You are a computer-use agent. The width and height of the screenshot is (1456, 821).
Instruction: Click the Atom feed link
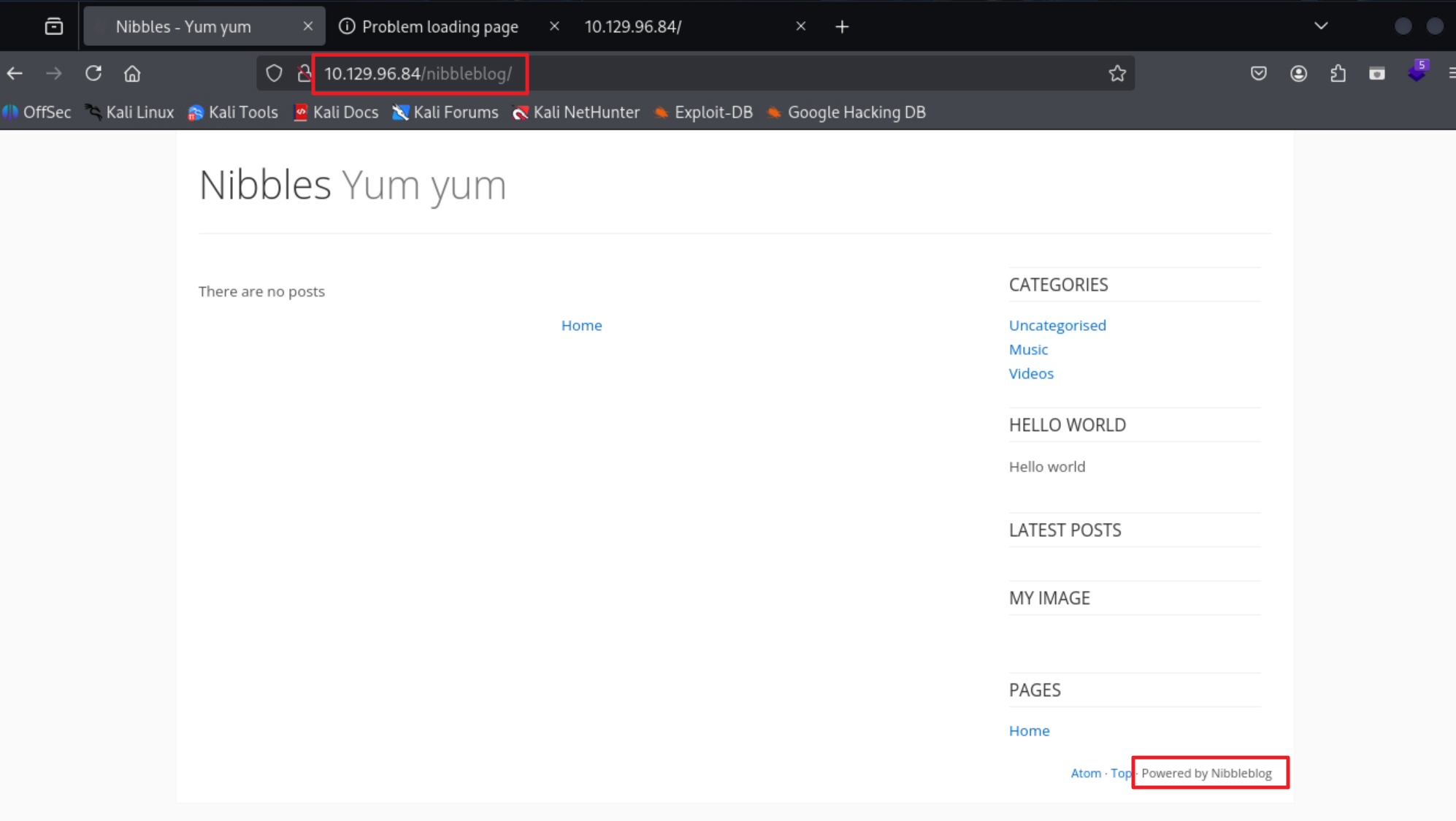click(x=1085, y=773)
